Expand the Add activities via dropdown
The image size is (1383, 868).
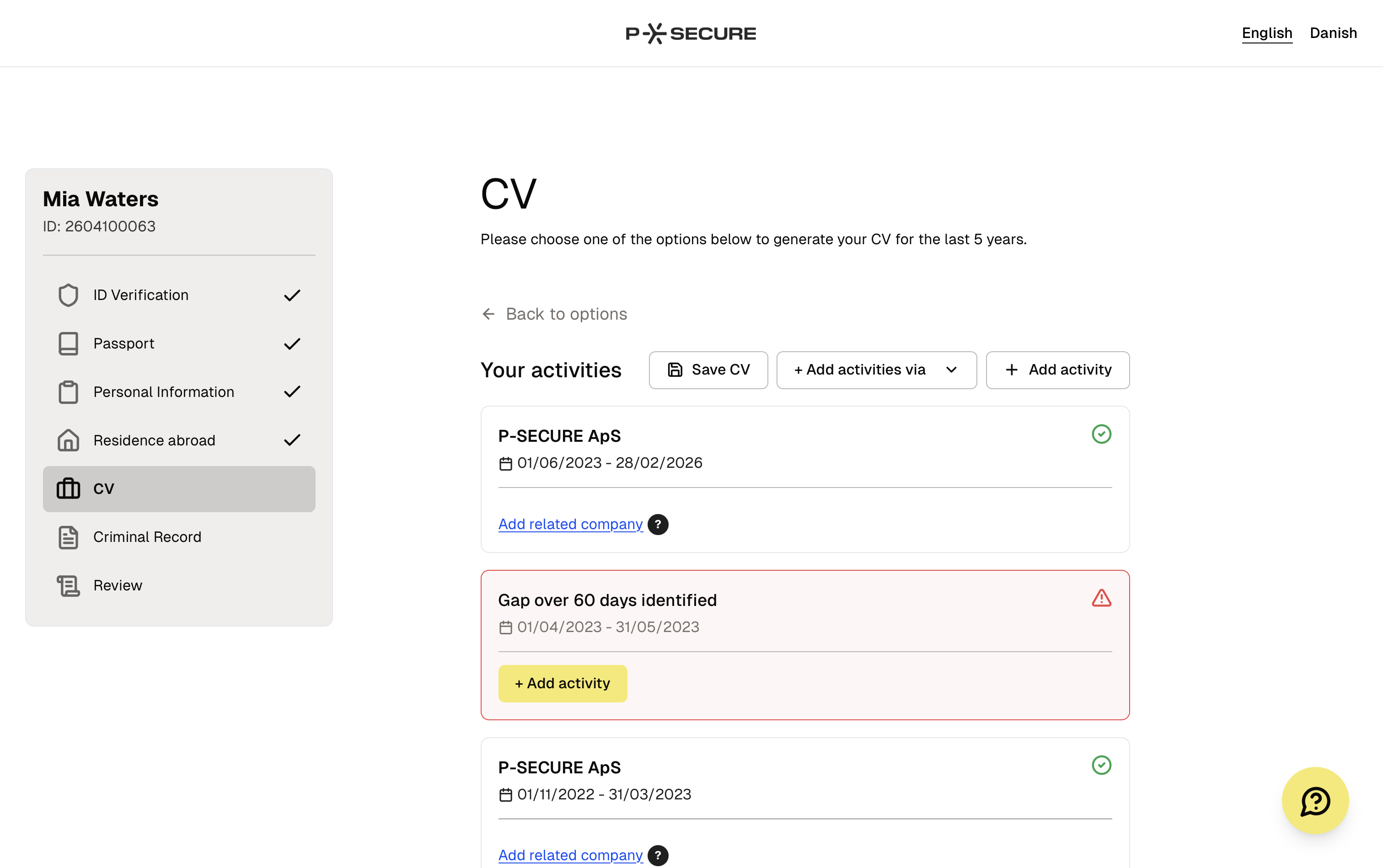(x=876, y=370)
